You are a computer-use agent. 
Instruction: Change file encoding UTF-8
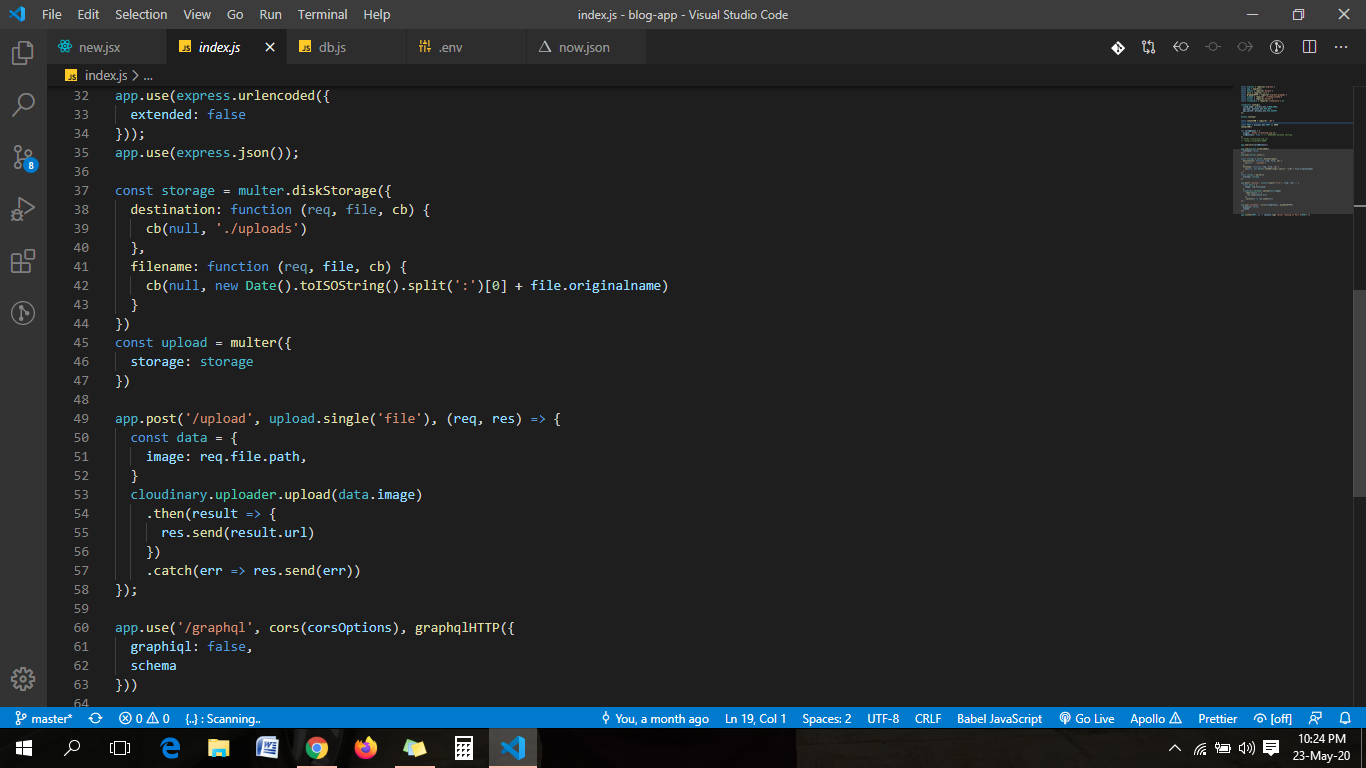(x=883, y=718)
